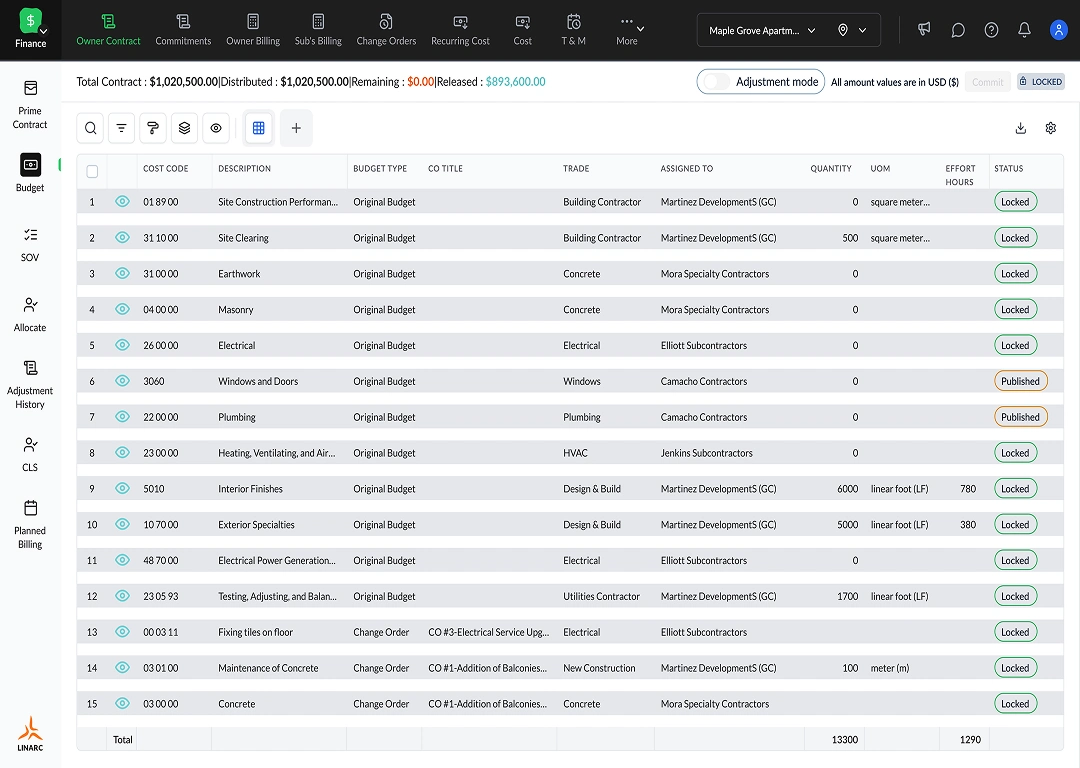Viewport: 1080px width, 768px height.
Task: Click eye icon on Concrete row 15
Action: tap(123, 703)
